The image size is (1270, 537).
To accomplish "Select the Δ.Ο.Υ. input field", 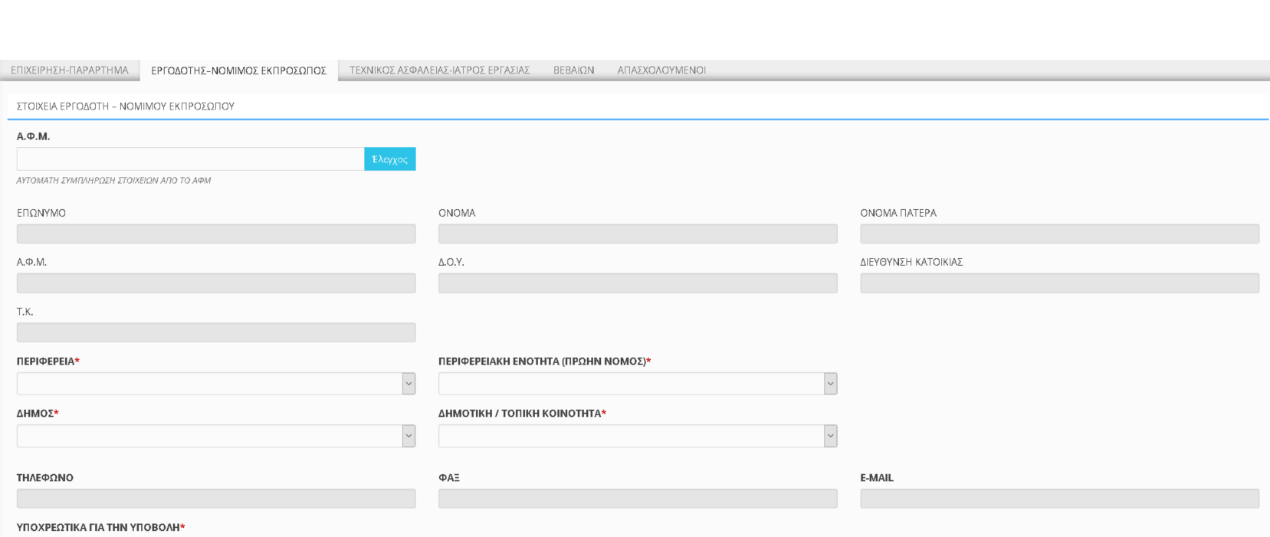I will 637,283.
